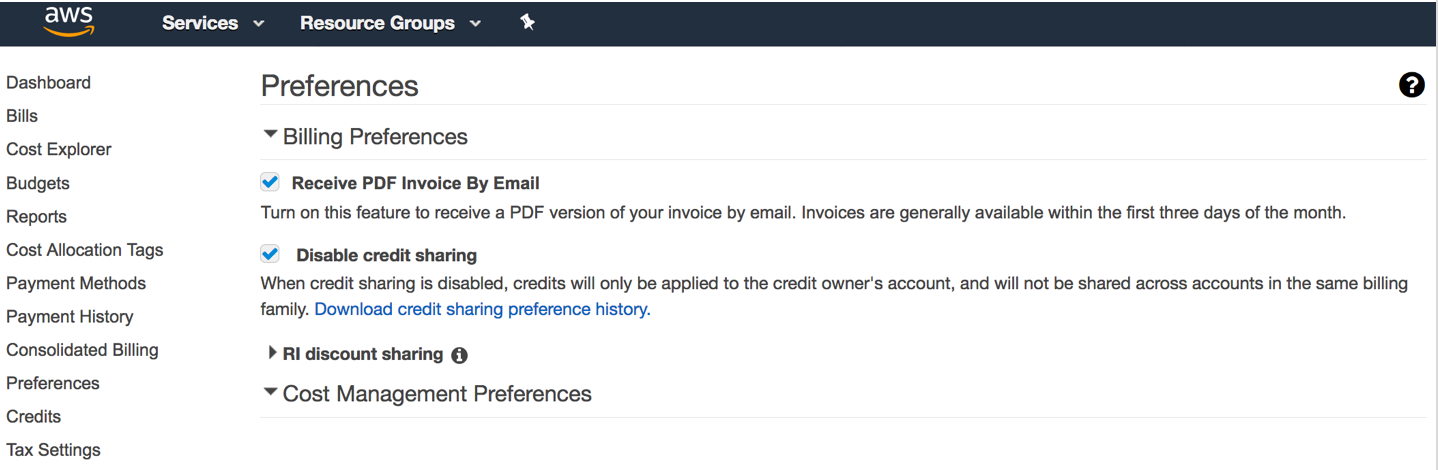Navigate to Payment Methods
The image size is (1438, 470).
pos(76,283)
